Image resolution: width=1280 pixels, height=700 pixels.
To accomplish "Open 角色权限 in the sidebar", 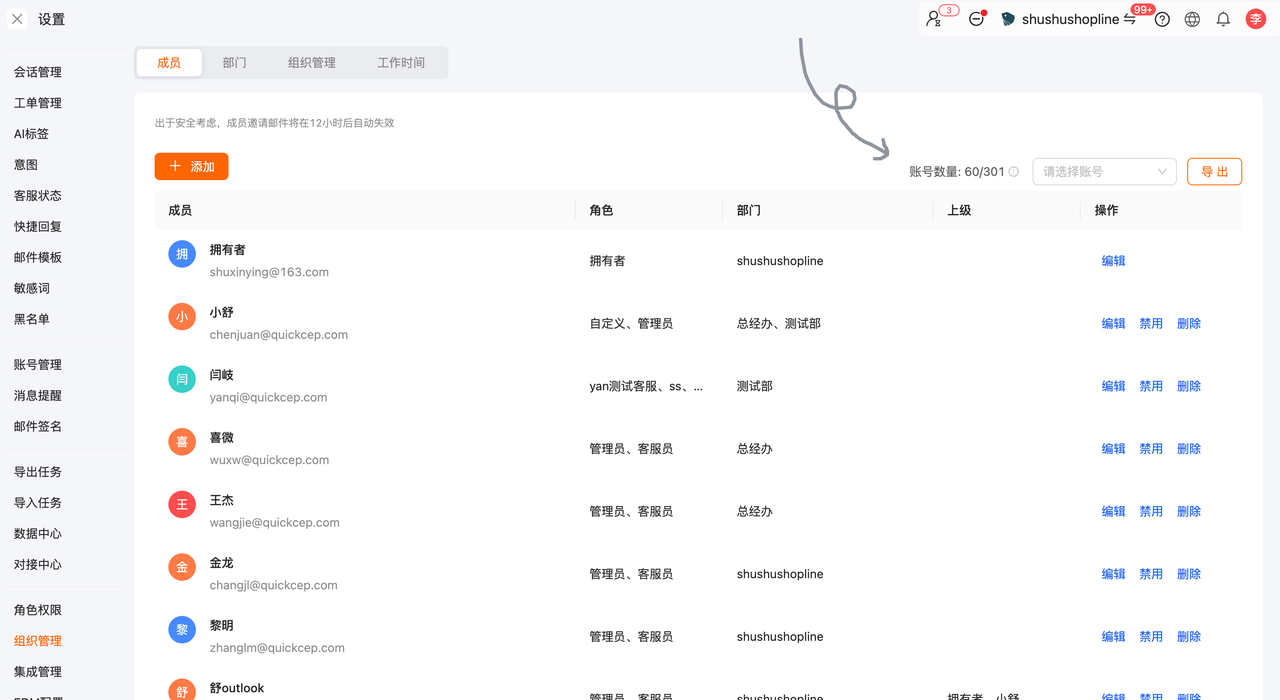I will 38,610.
